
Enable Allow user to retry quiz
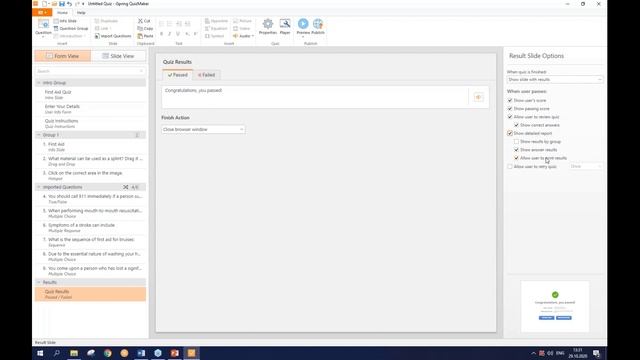click(510, 167)
